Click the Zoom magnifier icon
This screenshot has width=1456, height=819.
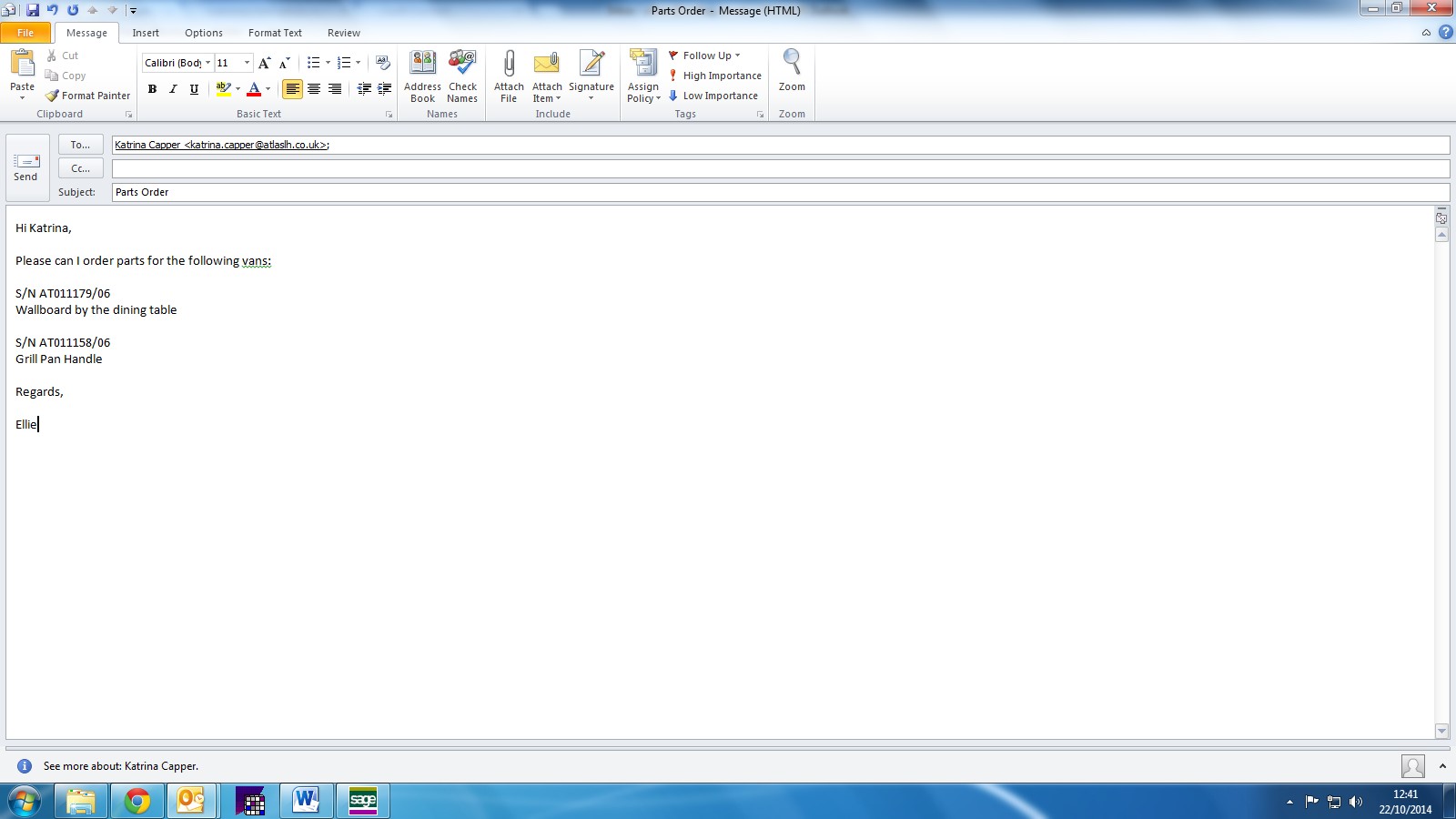point(792,64)
